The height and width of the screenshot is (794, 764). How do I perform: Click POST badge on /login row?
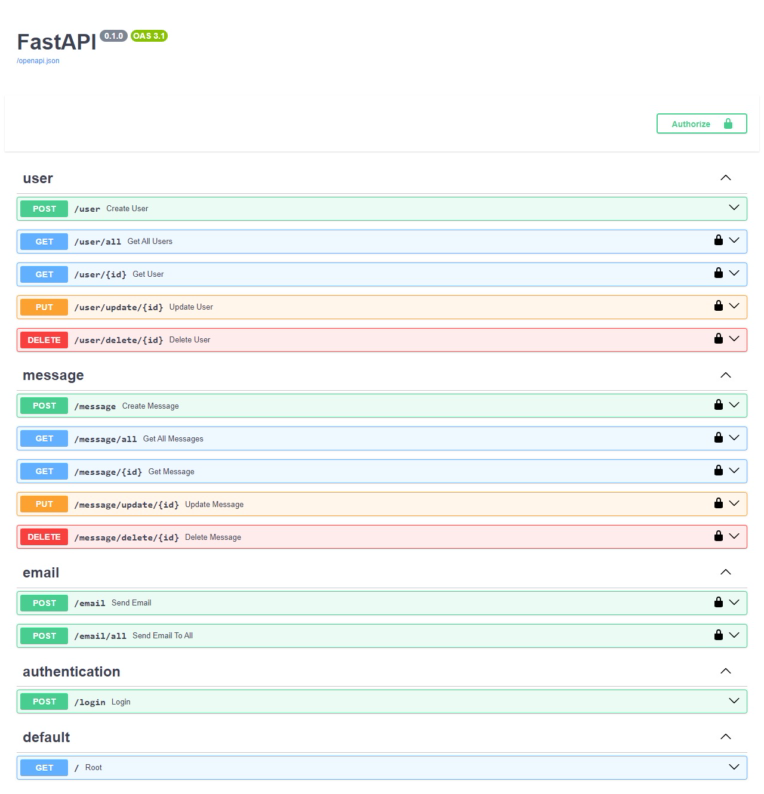[44, 701]
